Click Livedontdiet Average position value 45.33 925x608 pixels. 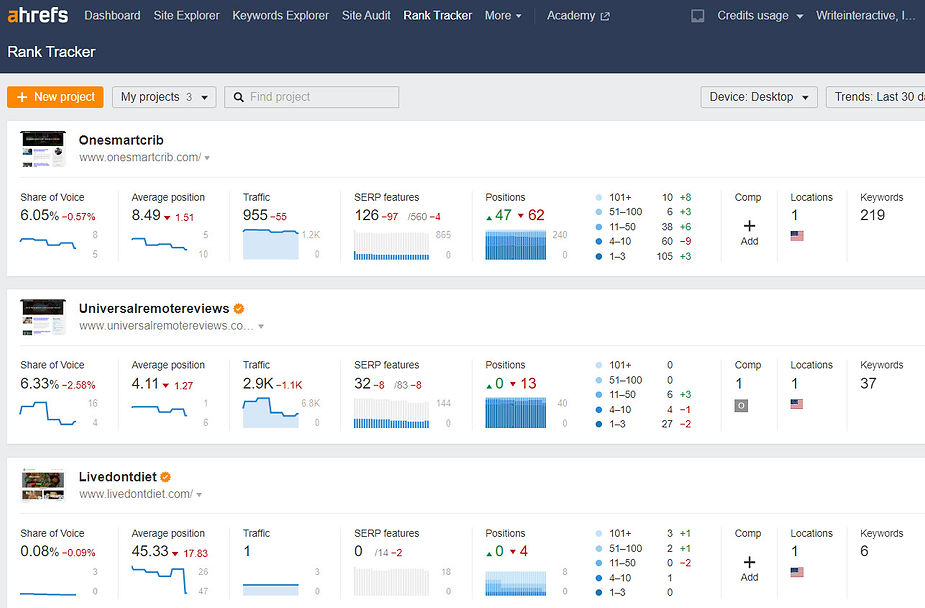[x=150, y=551]
